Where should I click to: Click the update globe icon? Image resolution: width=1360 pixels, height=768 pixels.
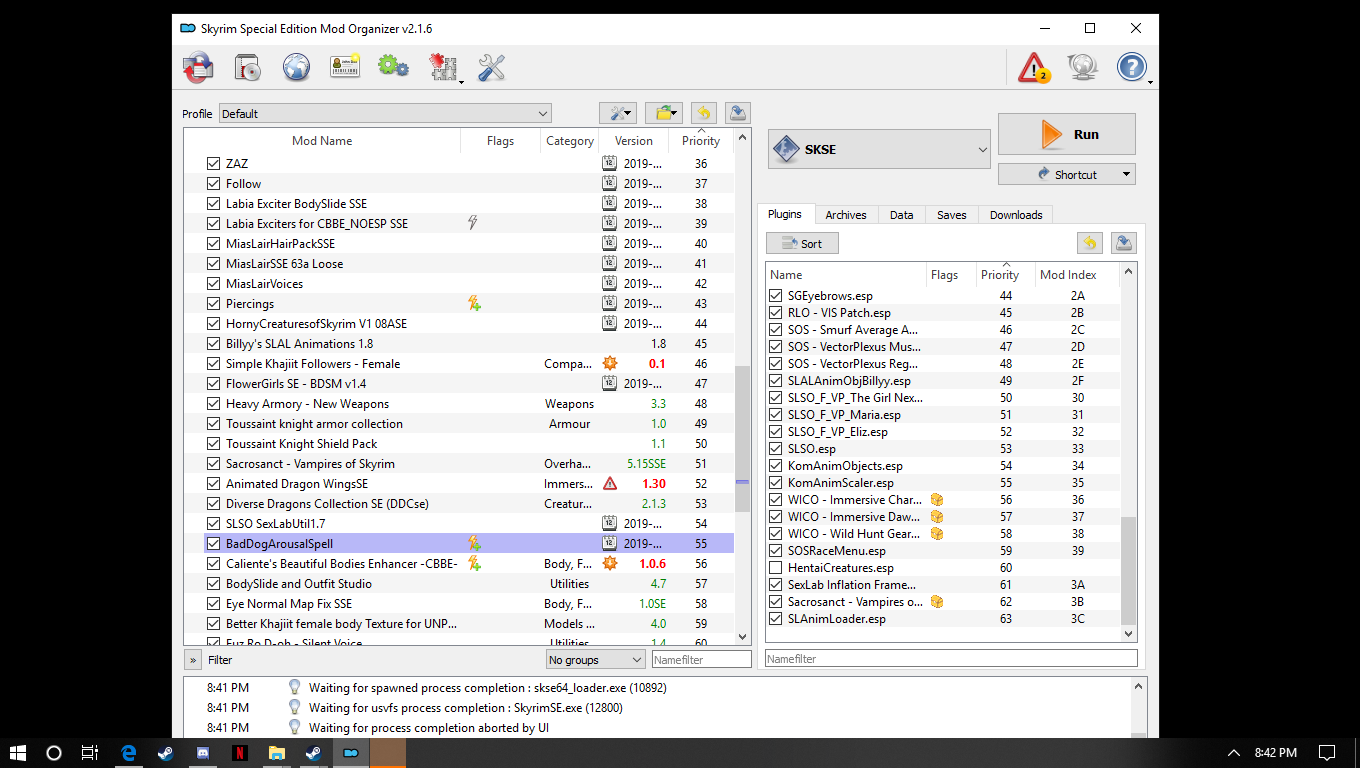point(1082,68)
